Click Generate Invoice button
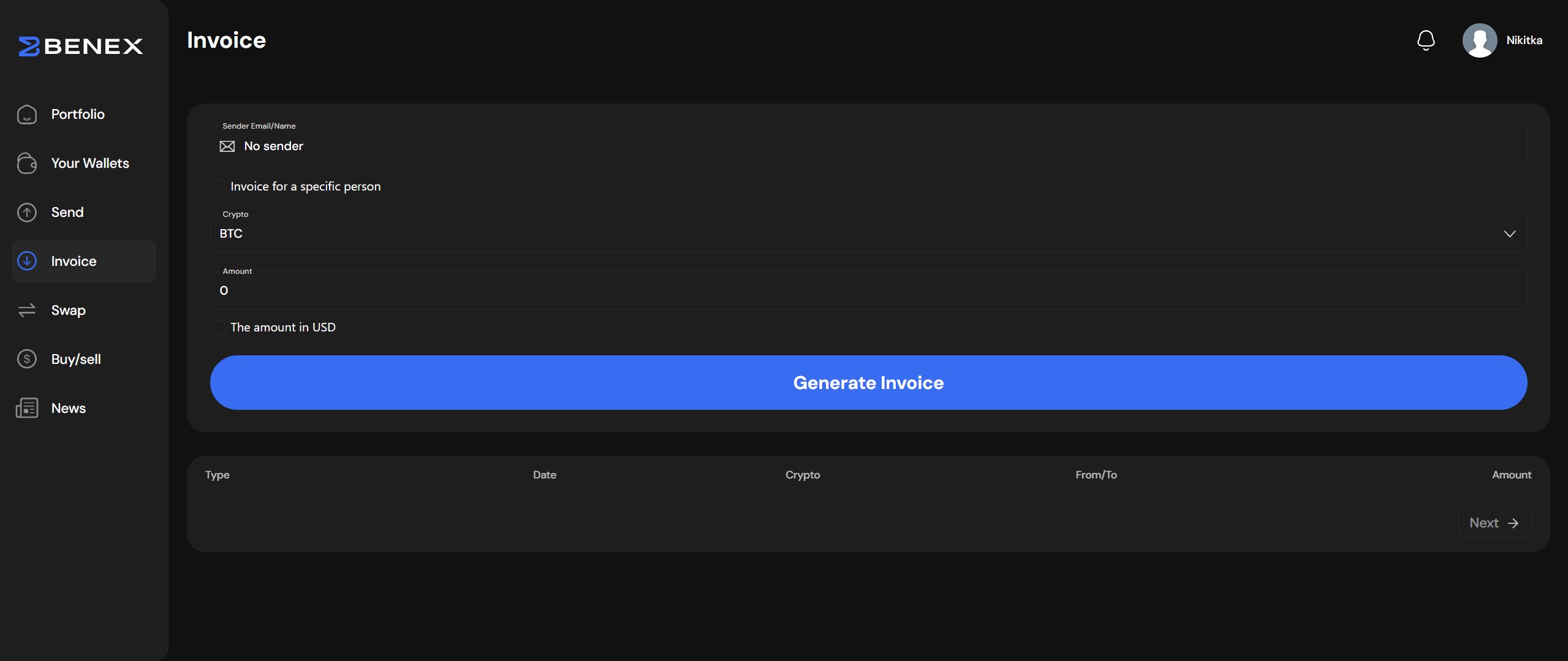 click(868, 382)
